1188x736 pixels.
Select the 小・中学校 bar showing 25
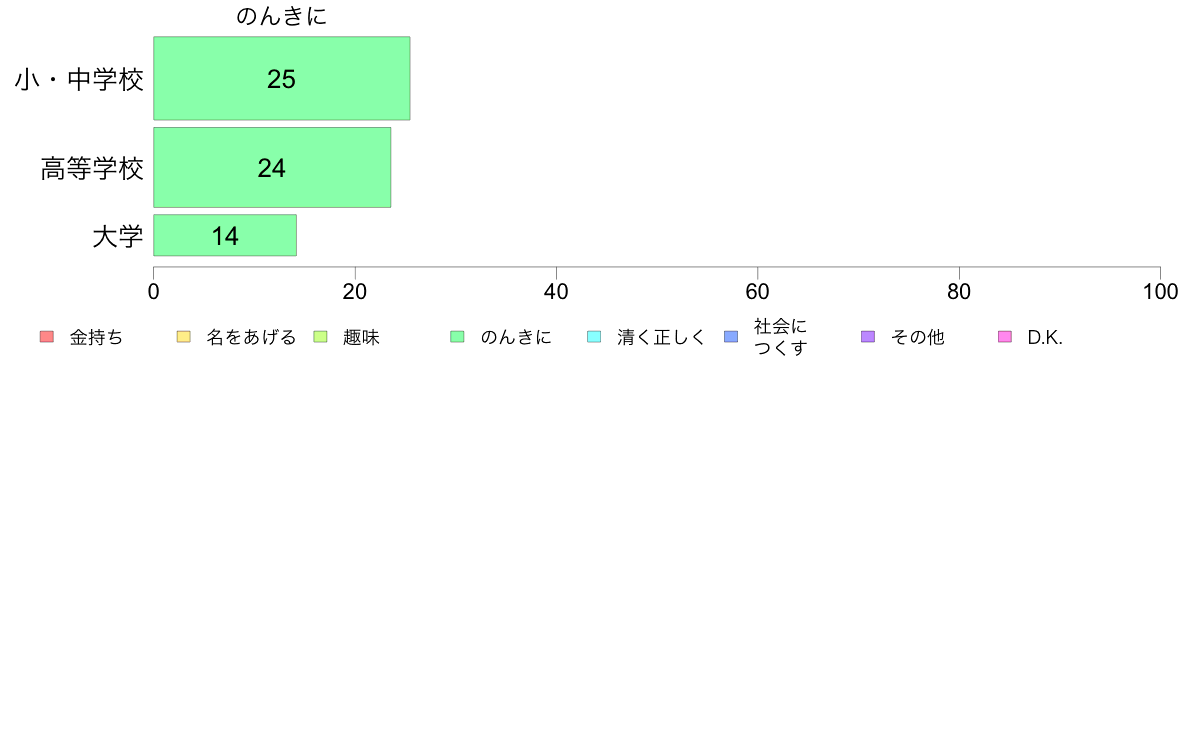pyautogui.click(x=282, y=78)
